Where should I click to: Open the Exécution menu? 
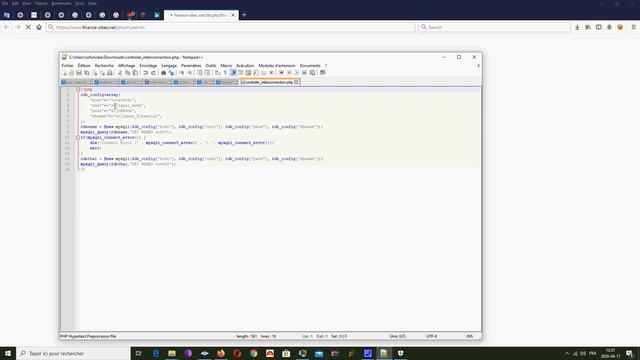[245, 66]
